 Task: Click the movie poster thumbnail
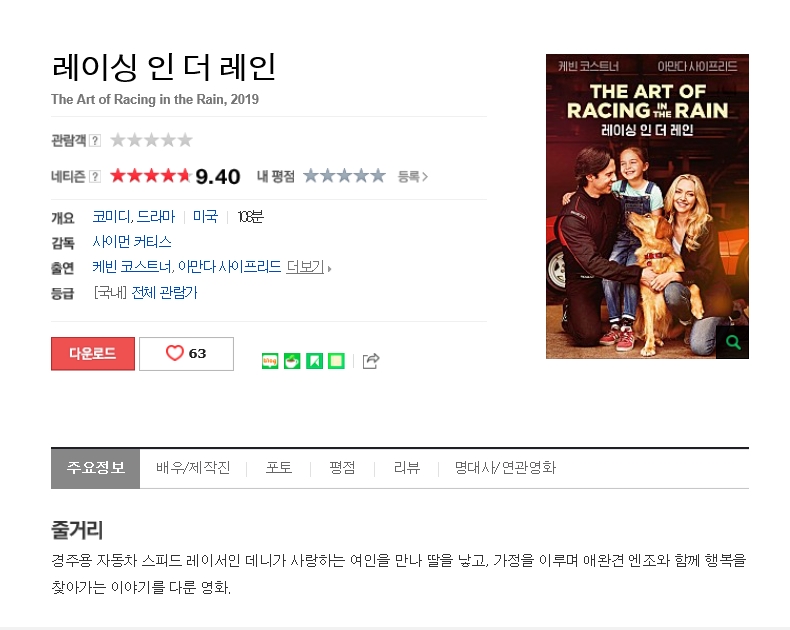pos(647,207)
